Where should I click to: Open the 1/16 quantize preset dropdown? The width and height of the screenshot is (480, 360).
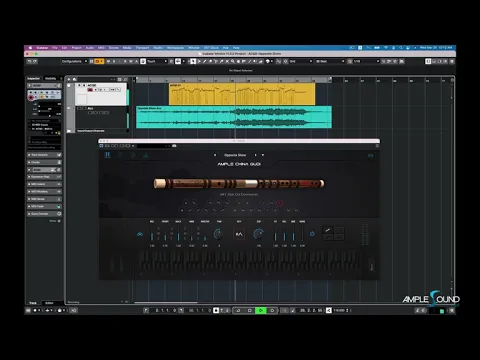tap(366, 61)
